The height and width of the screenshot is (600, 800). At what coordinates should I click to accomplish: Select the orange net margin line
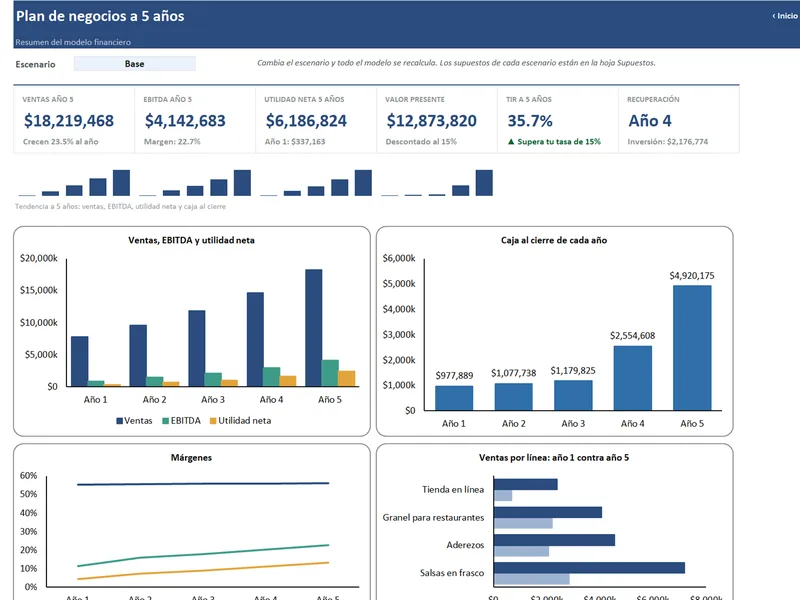tap(203, 571)
